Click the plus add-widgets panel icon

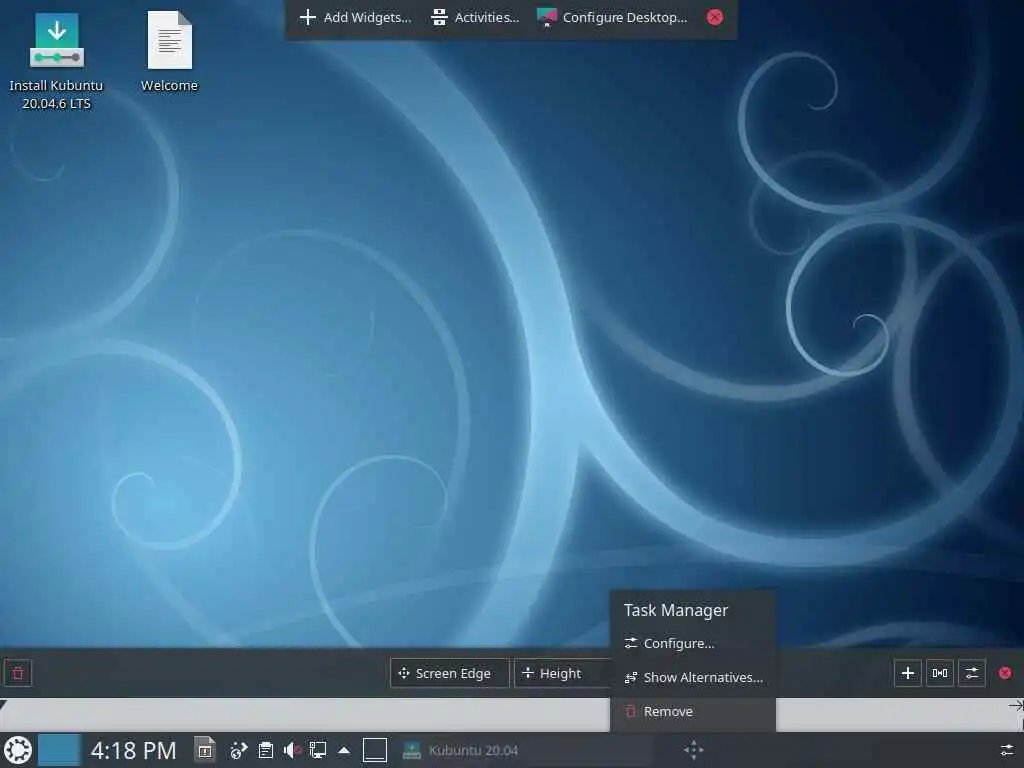[908, 673]
